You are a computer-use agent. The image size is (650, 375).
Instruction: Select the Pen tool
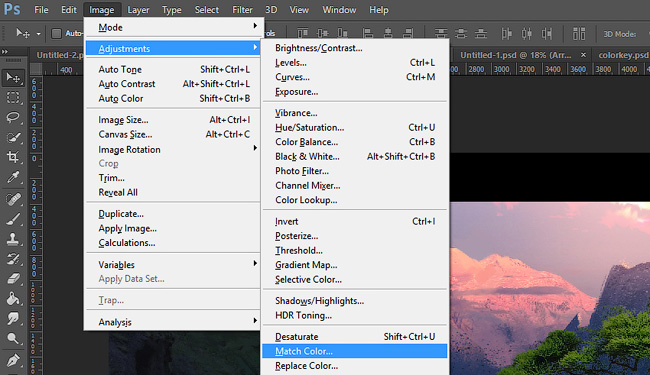click(13, 360)
